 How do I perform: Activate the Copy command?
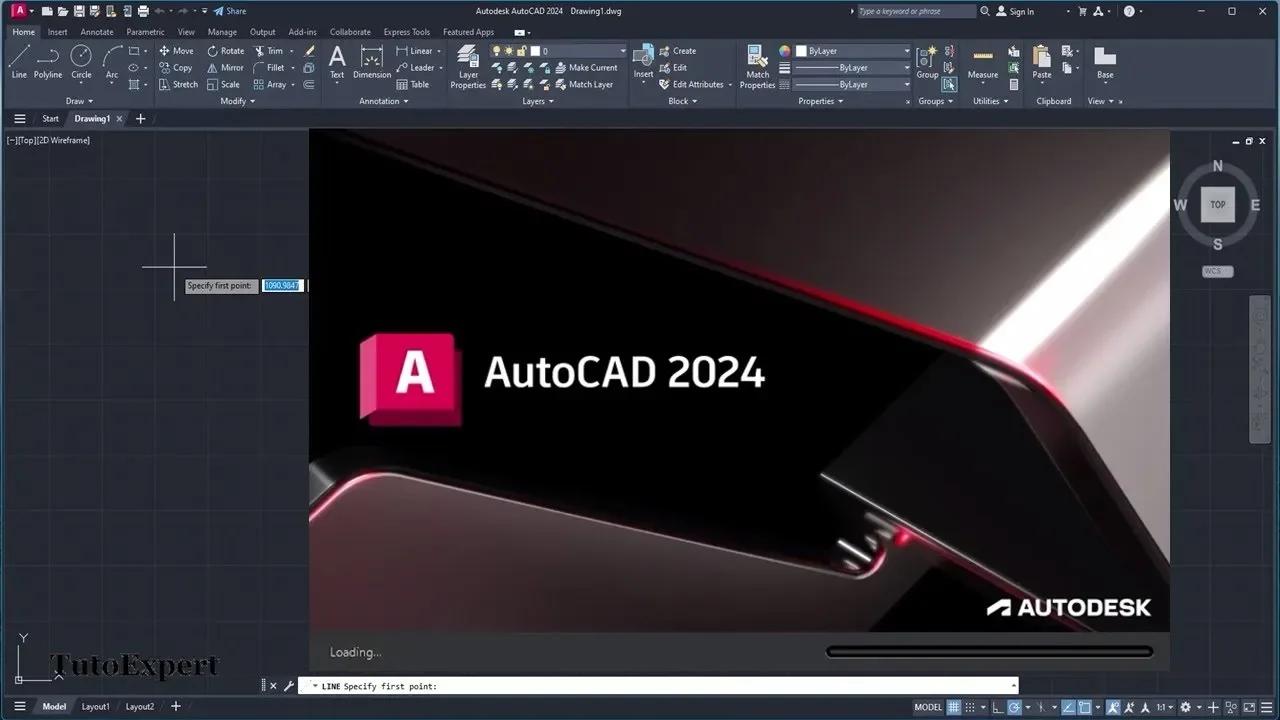coord(176,68)
